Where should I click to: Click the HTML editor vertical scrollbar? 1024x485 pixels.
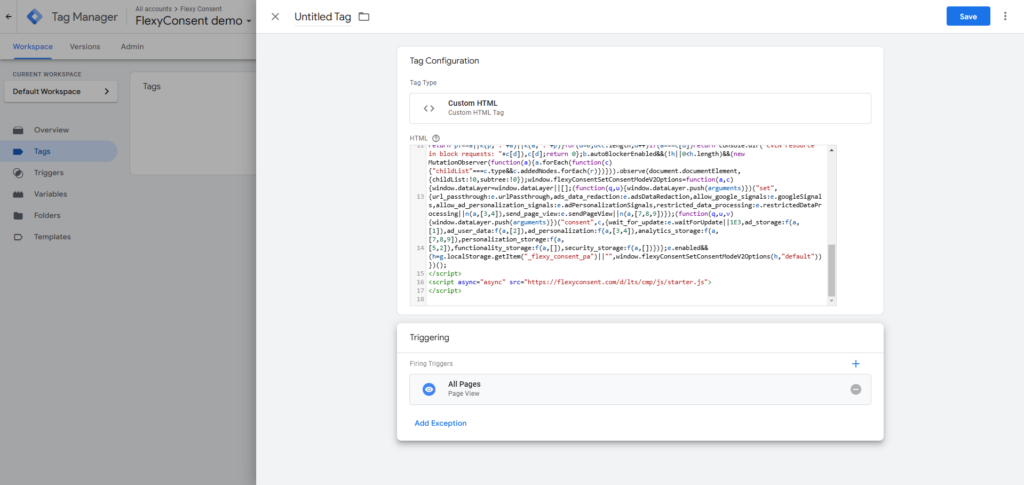click(832, 270)
